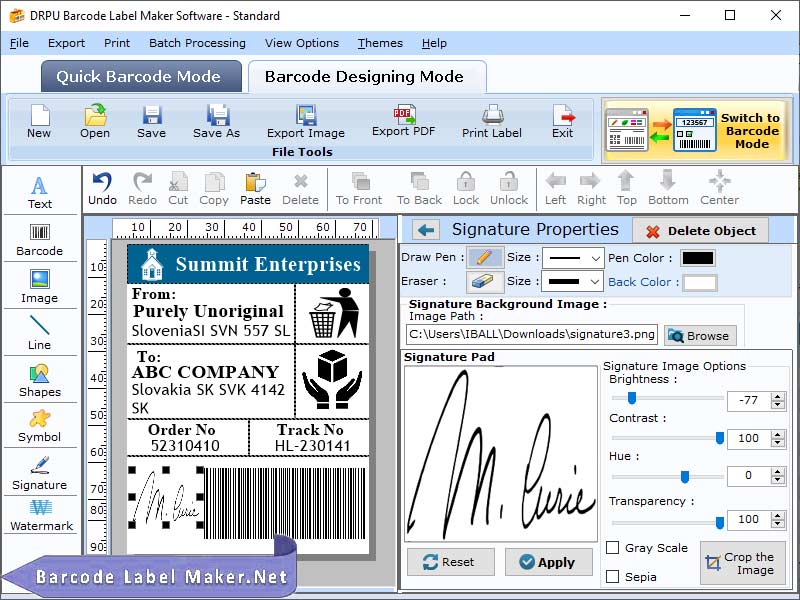Increase Brightness with the up spinner arrow

778,396
